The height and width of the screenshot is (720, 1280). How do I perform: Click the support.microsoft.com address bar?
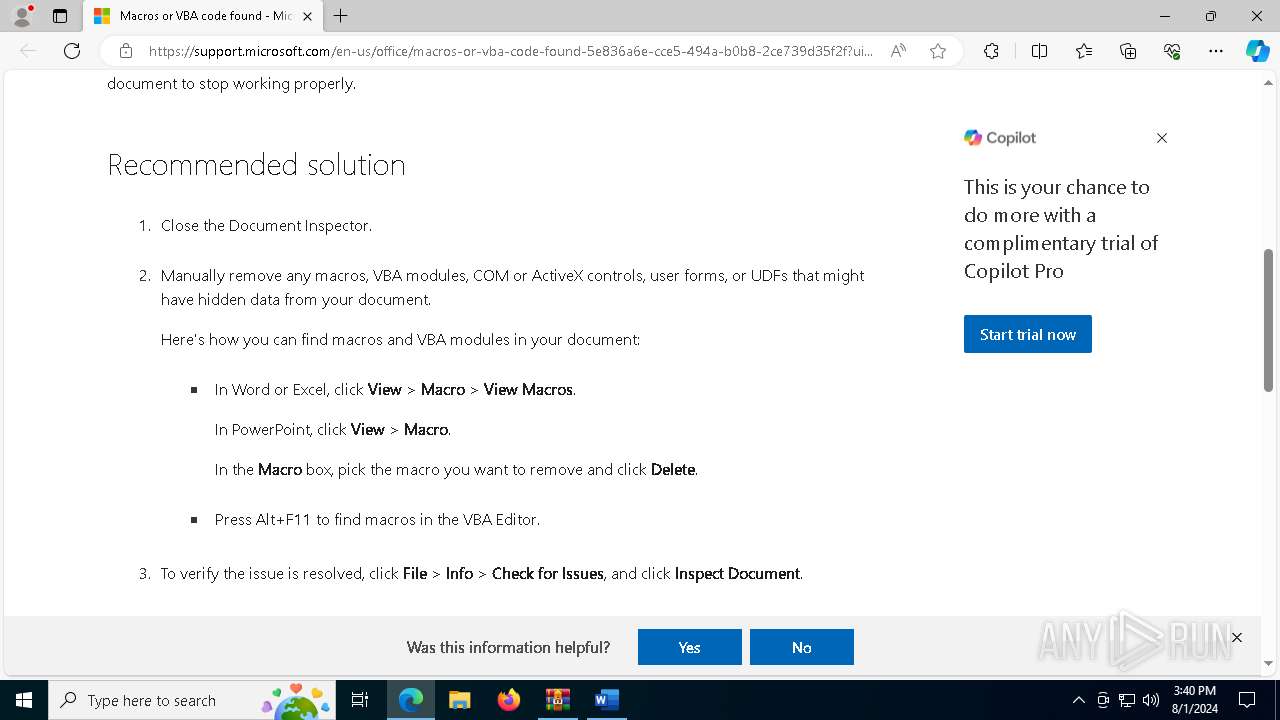point(510,51)
